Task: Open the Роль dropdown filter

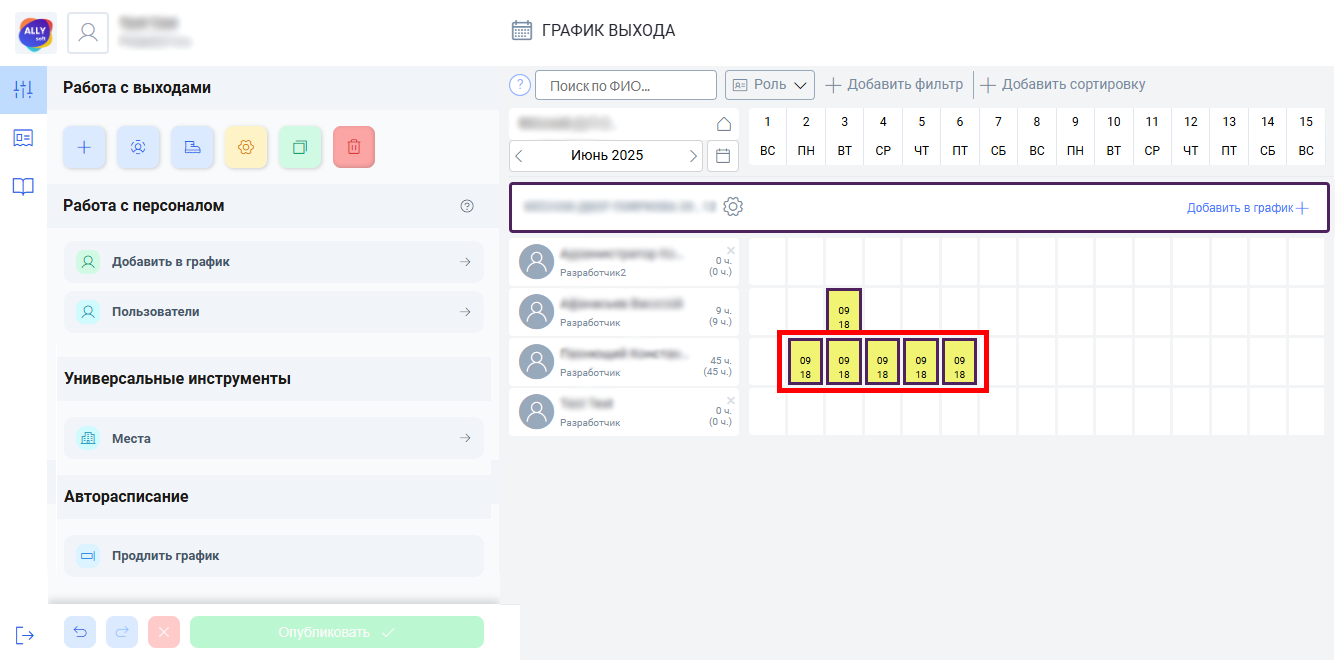Action: 770,85
